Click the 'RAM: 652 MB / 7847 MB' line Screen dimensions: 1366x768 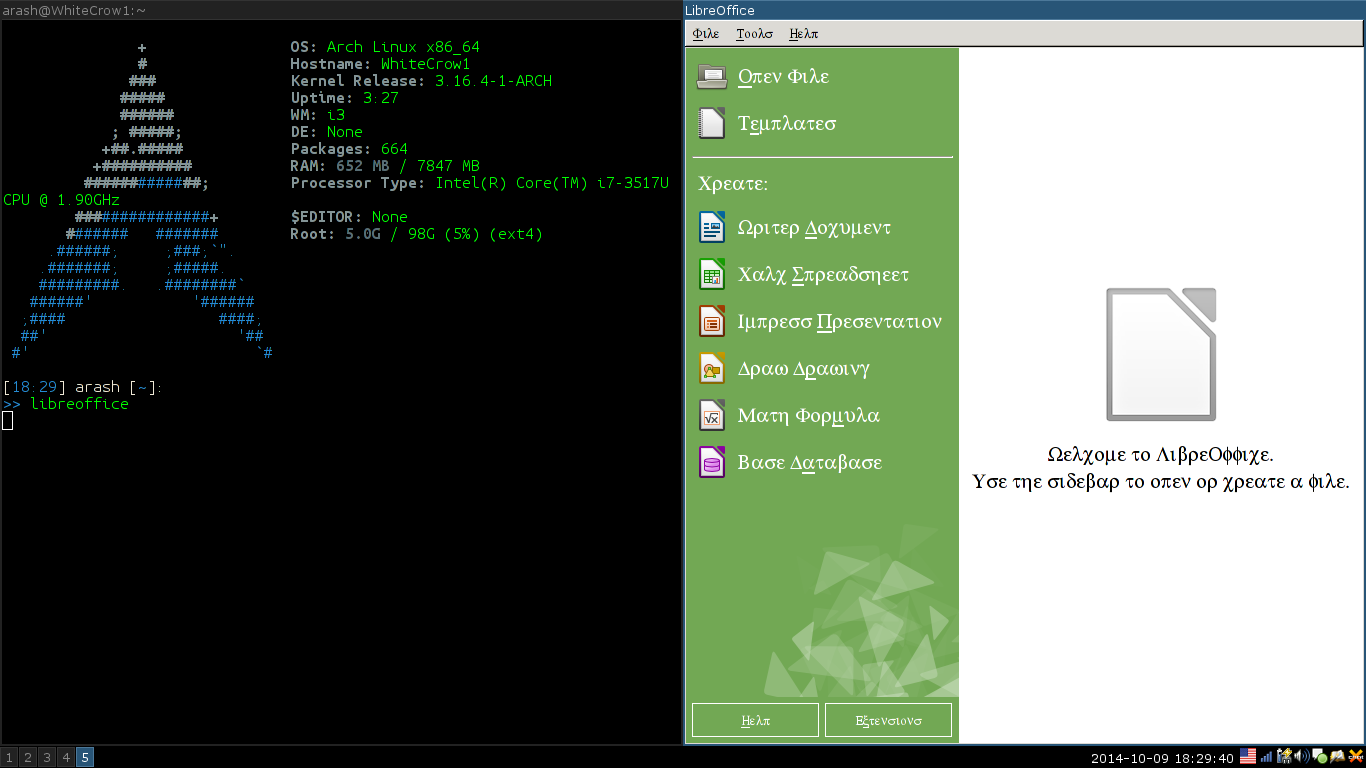tap(385, 166)
